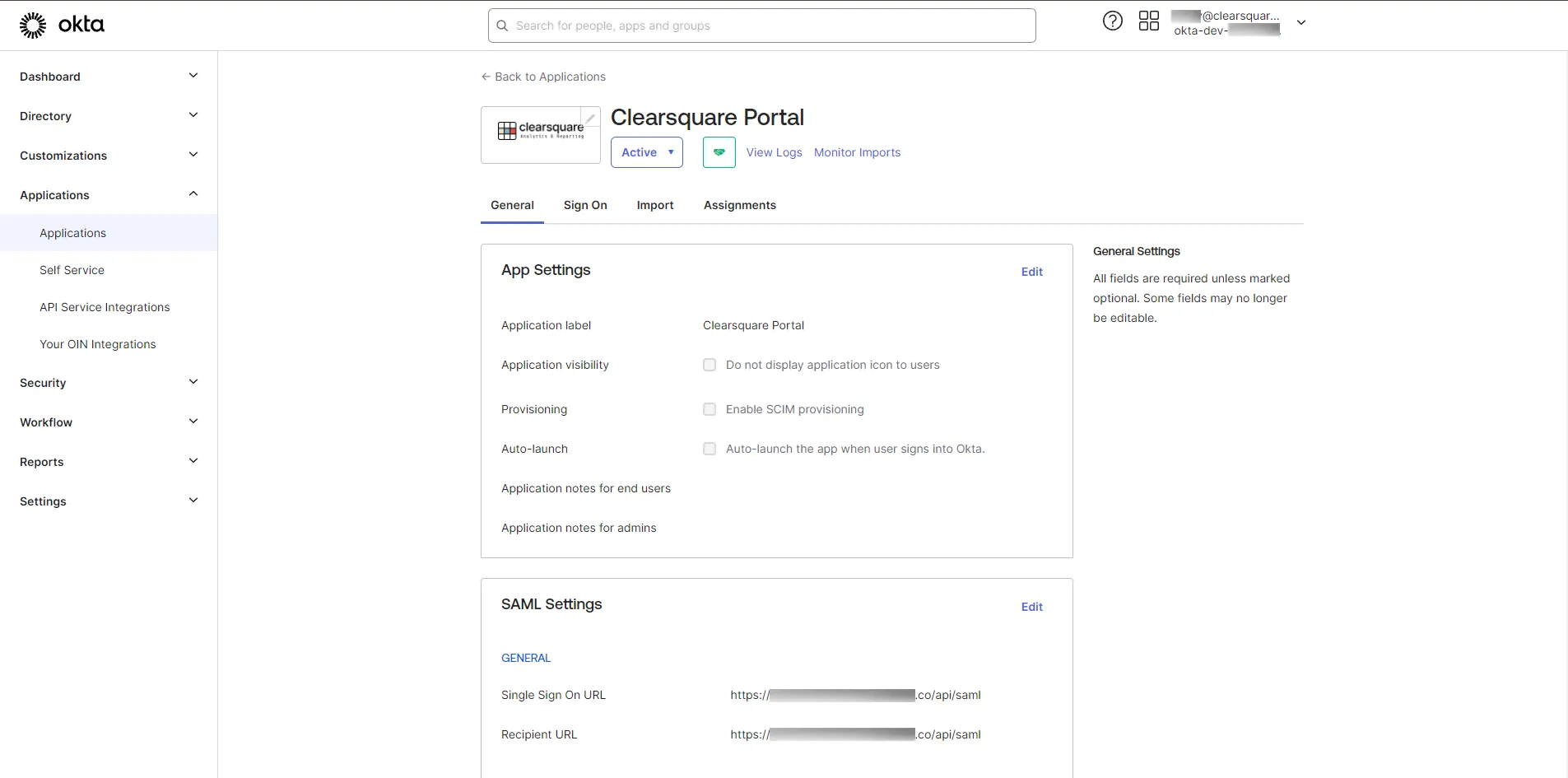Edit the Clearsquare logo via pencil icon
The width and height of the screenshot is (1568, 778).
[x=590, y=118]
